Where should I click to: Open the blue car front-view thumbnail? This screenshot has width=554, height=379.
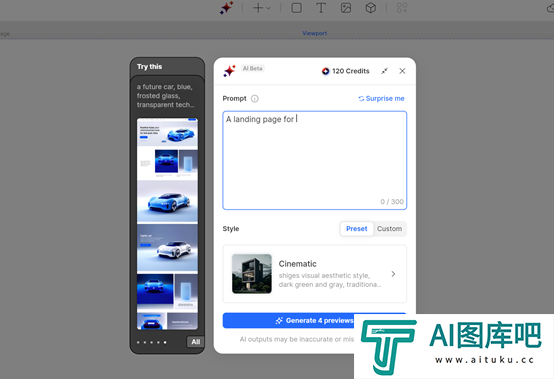(x=166, y=161)
